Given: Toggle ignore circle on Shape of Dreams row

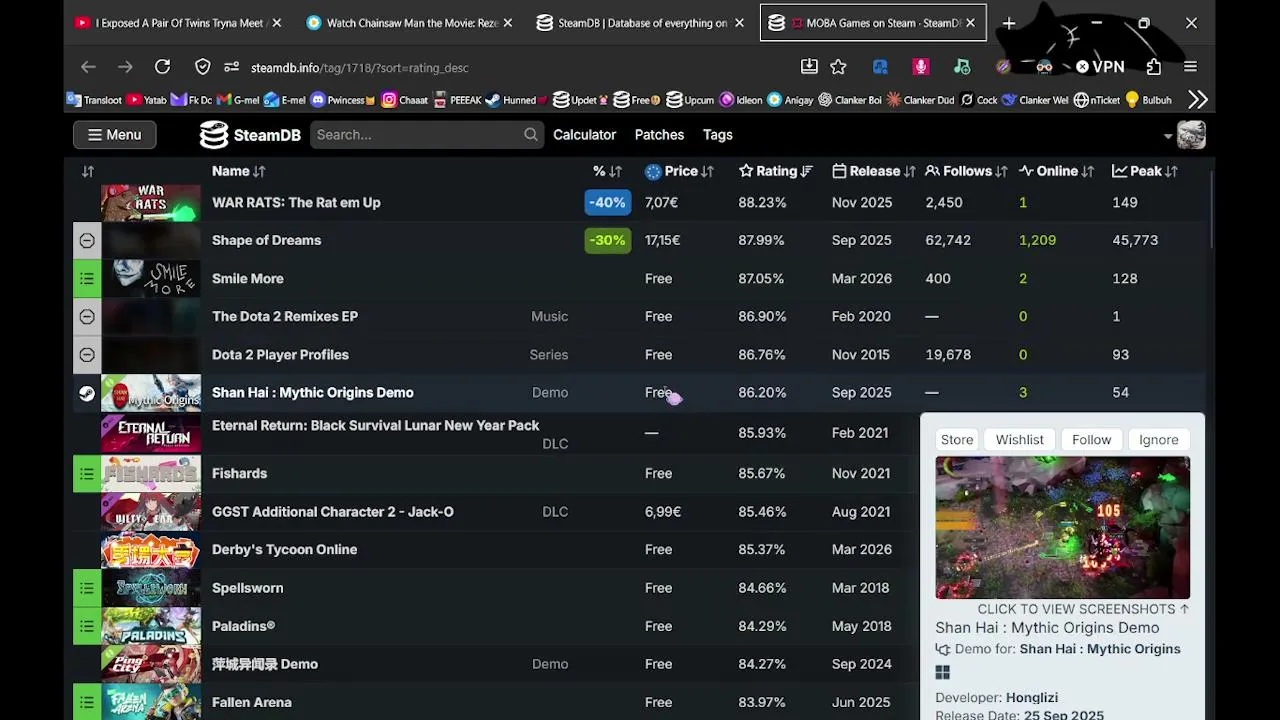Looking at the screenshot, I should pos(87,241).
